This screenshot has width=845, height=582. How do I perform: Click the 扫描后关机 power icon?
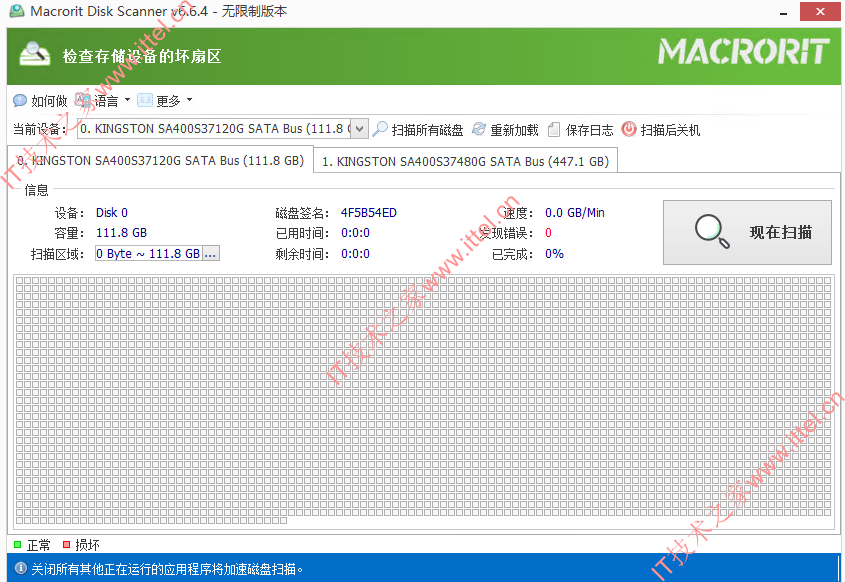coord(629,129)
